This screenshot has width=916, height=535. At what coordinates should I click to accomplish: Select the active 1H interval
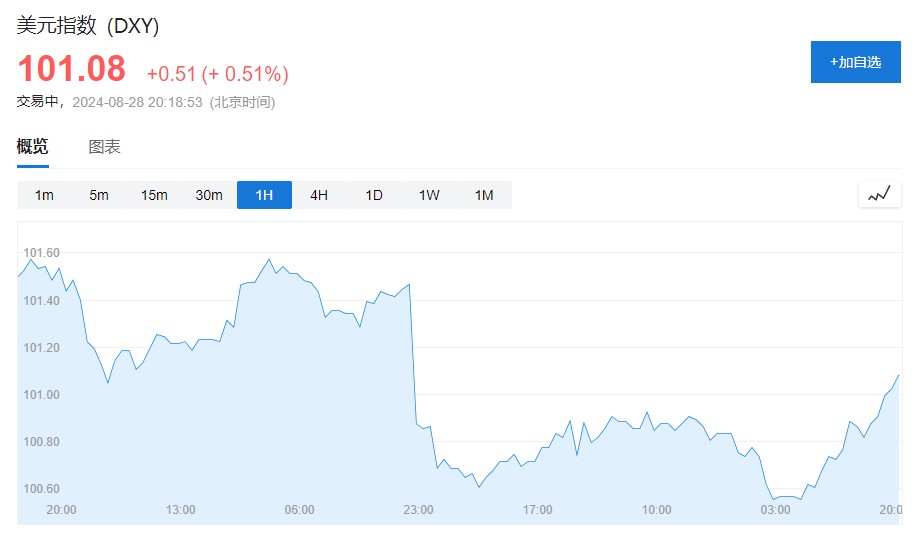click(x=264, y=195)
